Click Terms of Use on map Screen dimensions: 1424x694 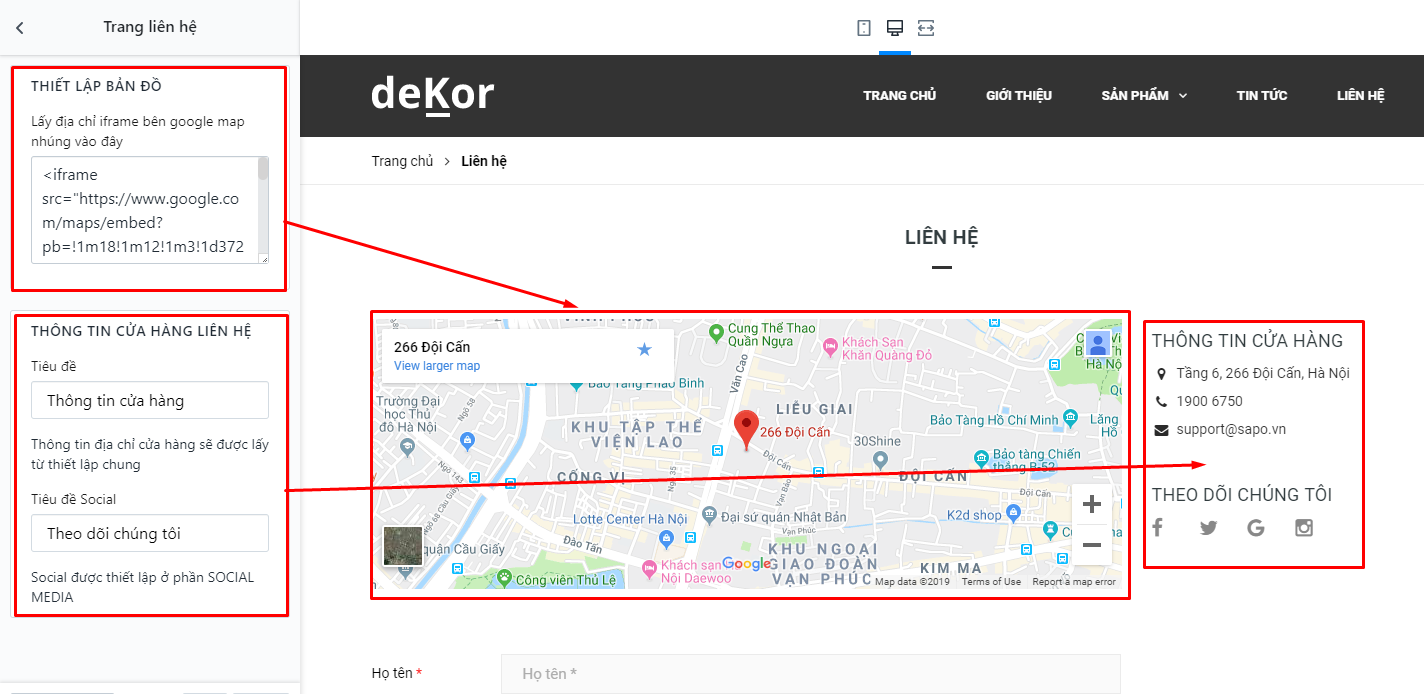[991, 582]
